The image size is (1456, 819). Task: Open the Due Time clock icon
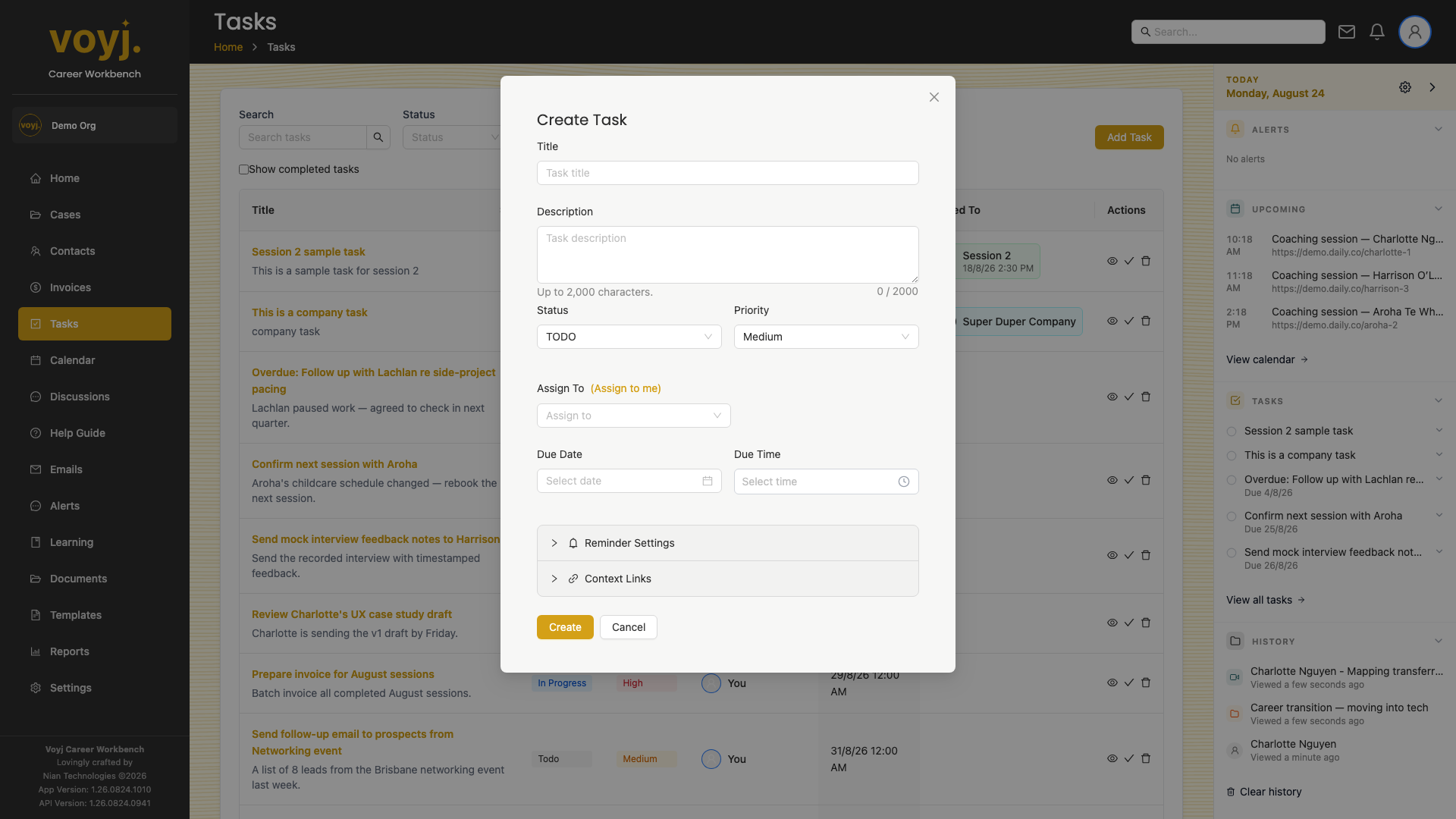904,482
